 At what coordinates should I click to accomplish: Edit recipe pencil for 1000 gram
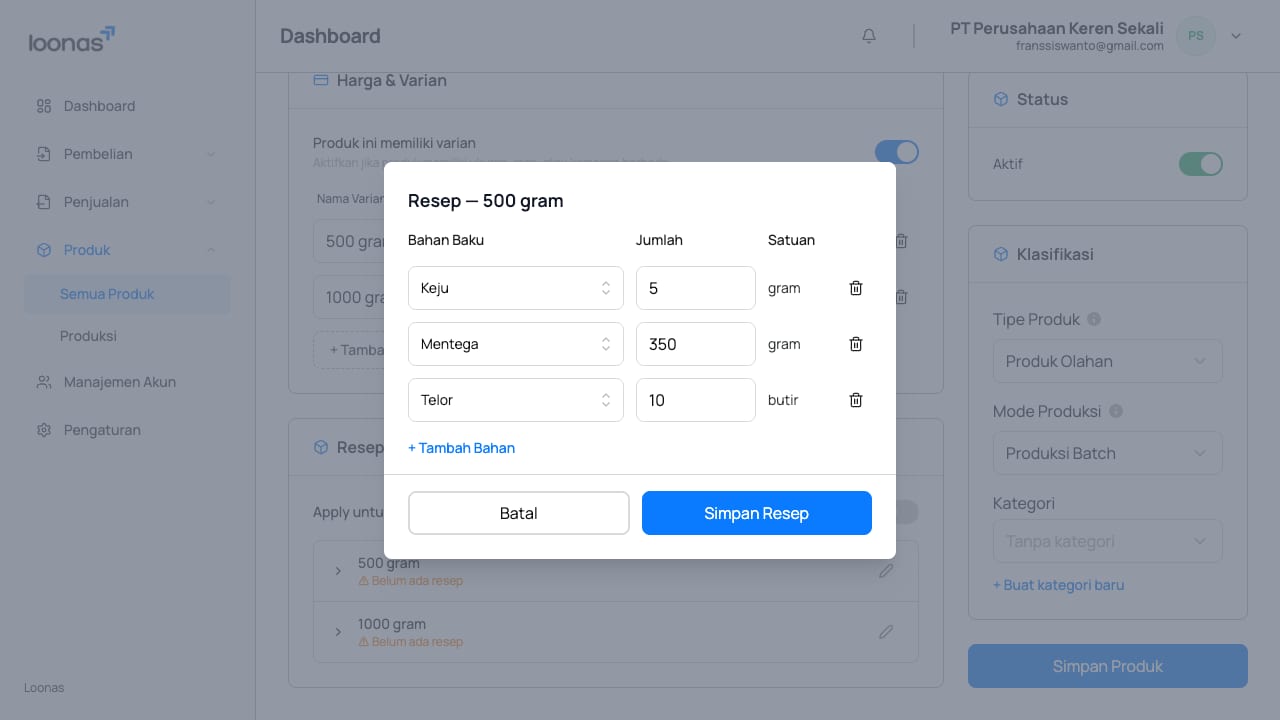point(886,632)
